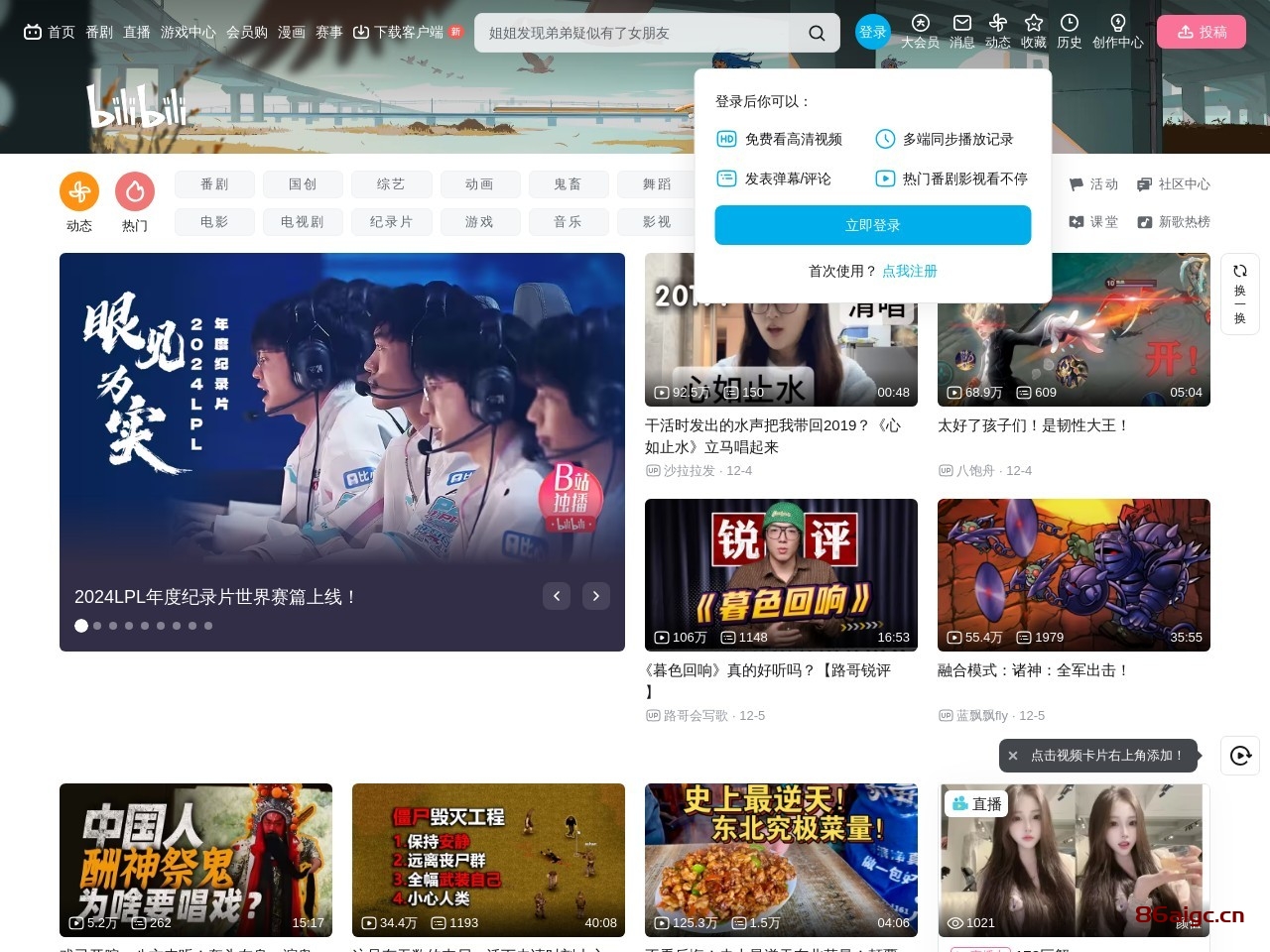
Task: Click the 立即登录 button in popup
Action: (873, 225)
